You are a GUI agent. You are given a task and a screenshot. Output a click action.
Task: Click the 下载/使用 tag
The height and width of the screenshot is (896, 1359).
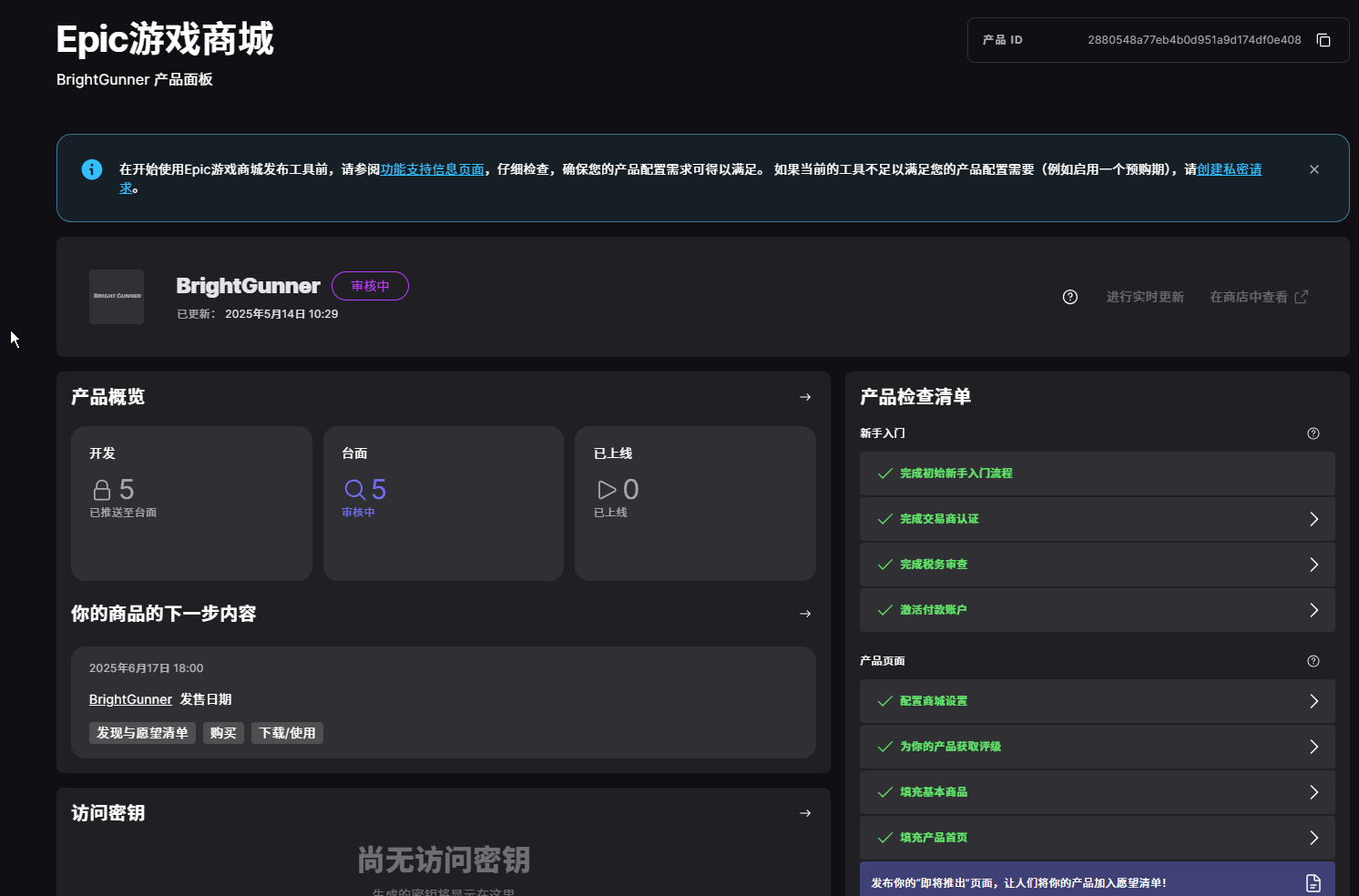[287, 733]
